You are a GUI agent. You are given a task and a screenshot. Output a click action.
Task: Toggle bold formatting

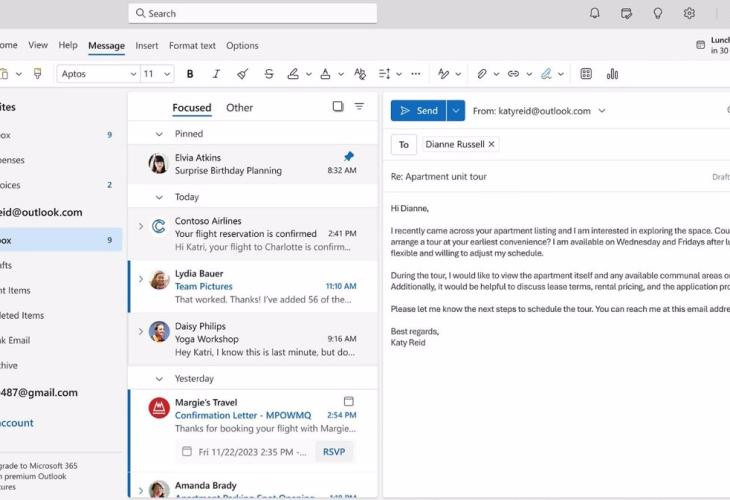coord(190,74)
